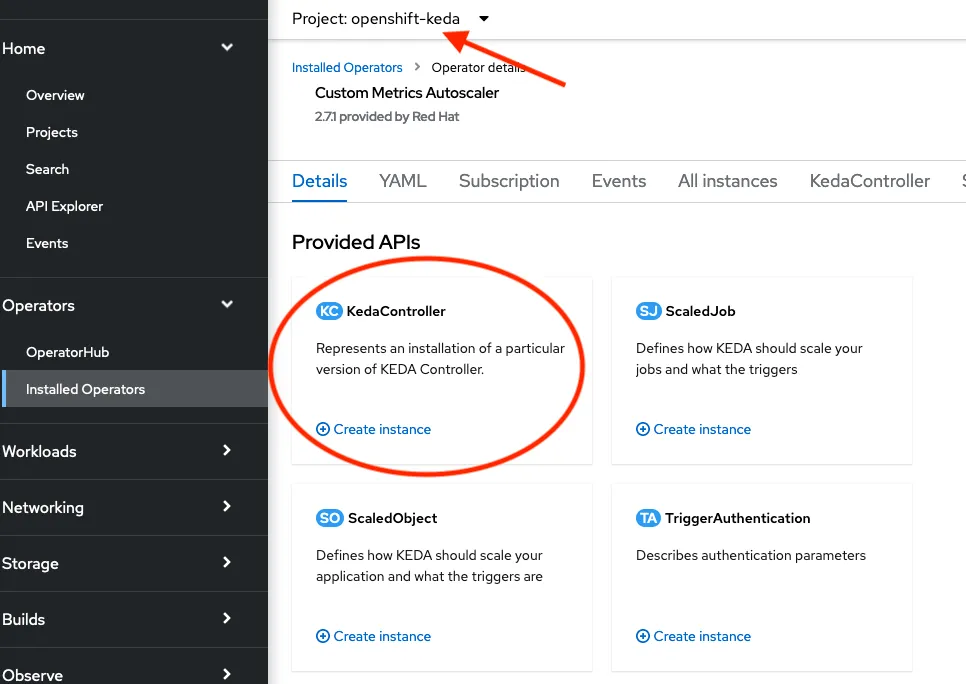Click the TriggerAuthentication TA badge icon
Viewport: 966px width, 684px height.
650,518
